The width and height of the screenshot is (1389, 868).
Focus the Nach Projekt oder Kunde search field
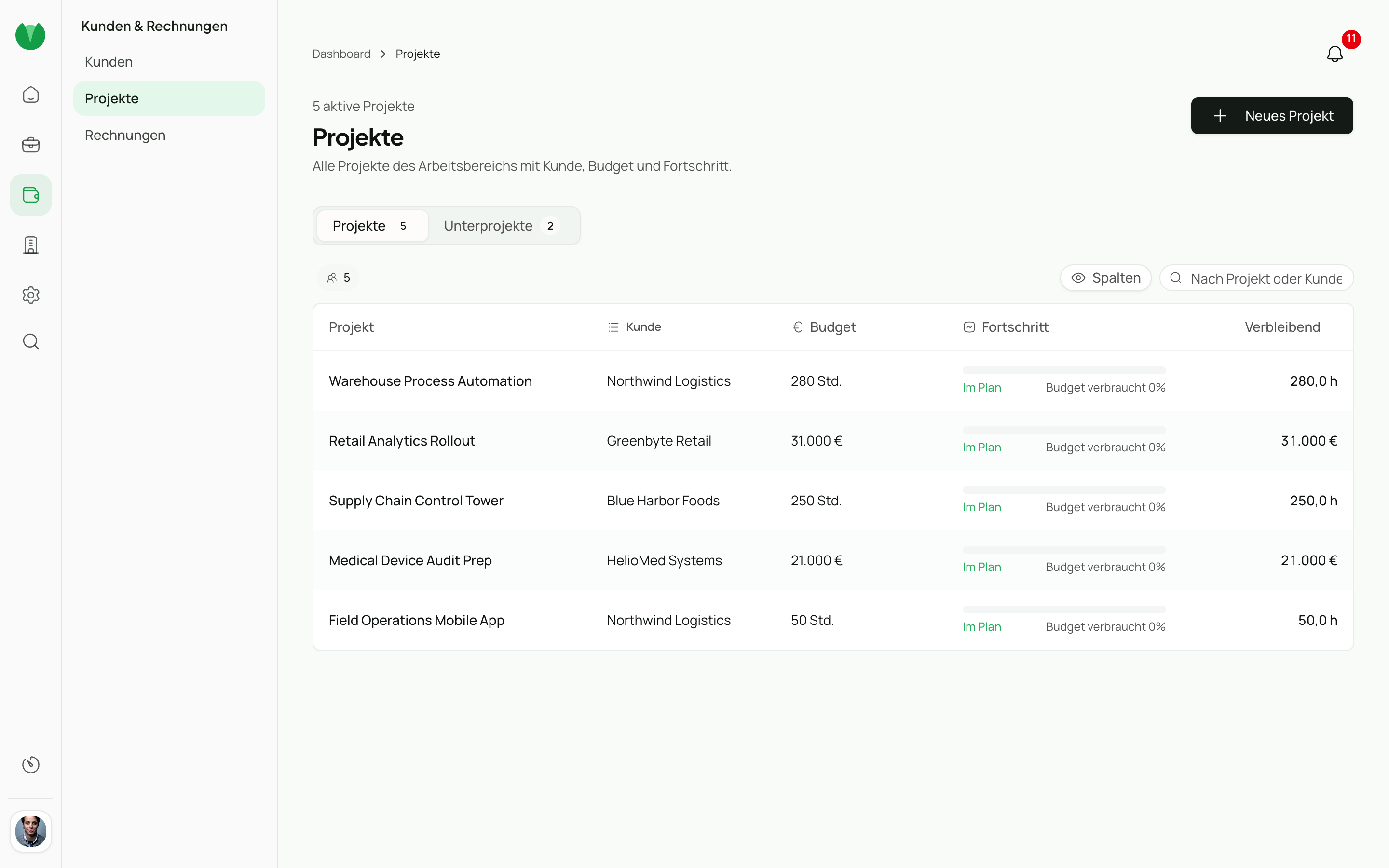(x=1256, y=278)
